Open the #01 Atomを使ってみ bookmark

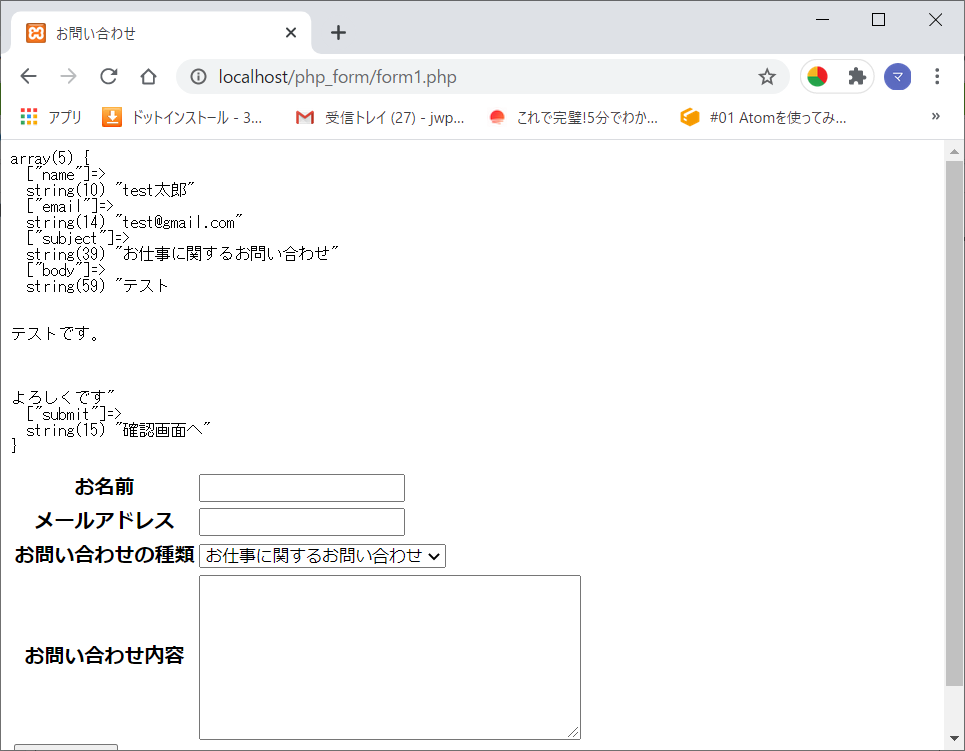pyautogui.click(x=763, y=117)
